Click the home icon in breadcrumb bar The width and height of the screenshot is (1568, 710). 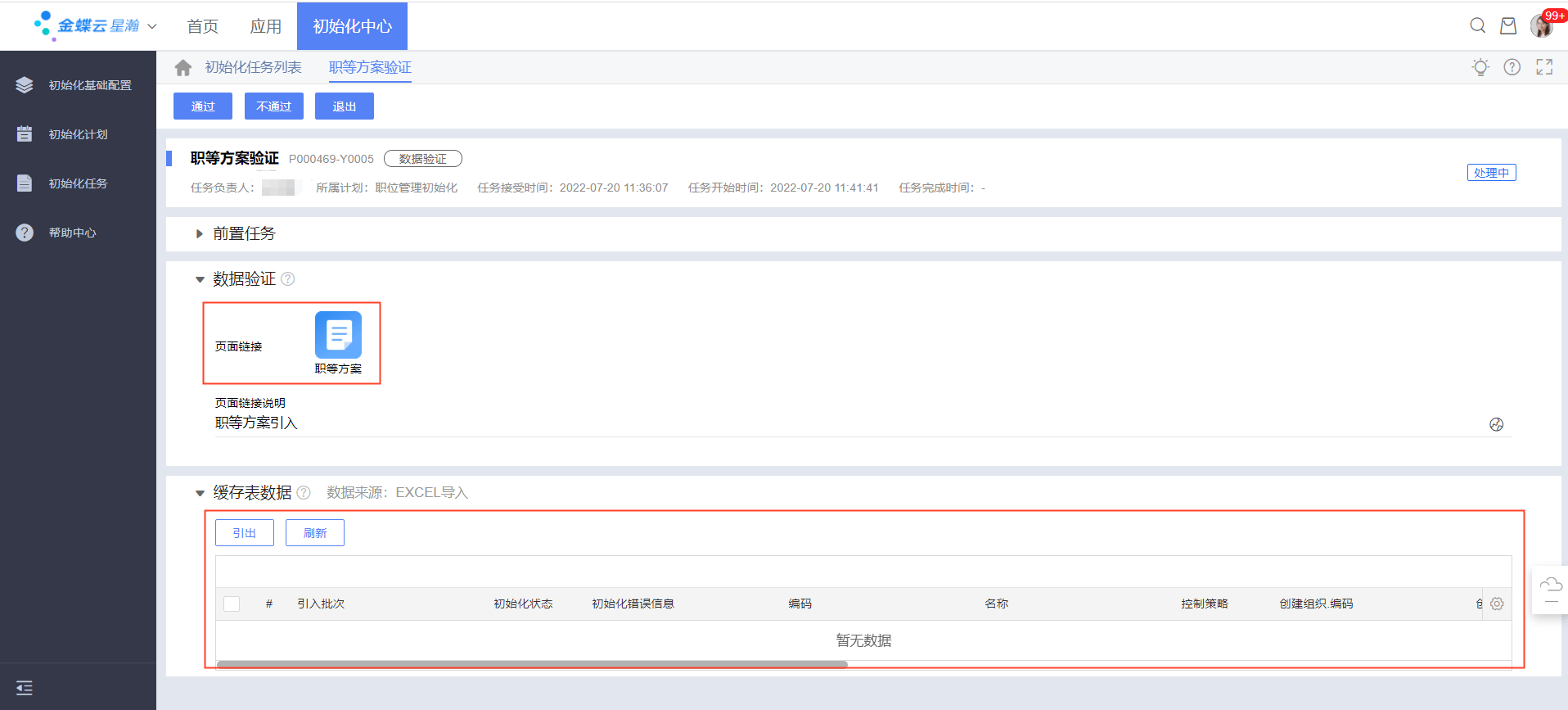click(183, 67)
